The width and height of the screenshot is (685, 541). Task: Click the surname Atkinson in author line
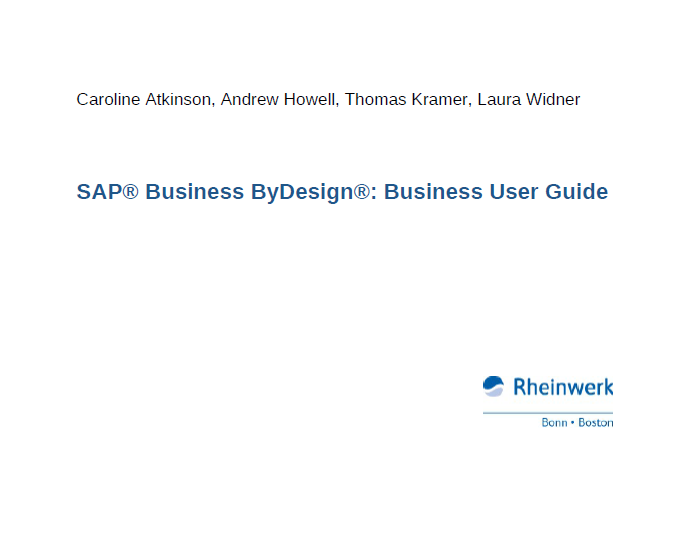click(x=177, y=100)
